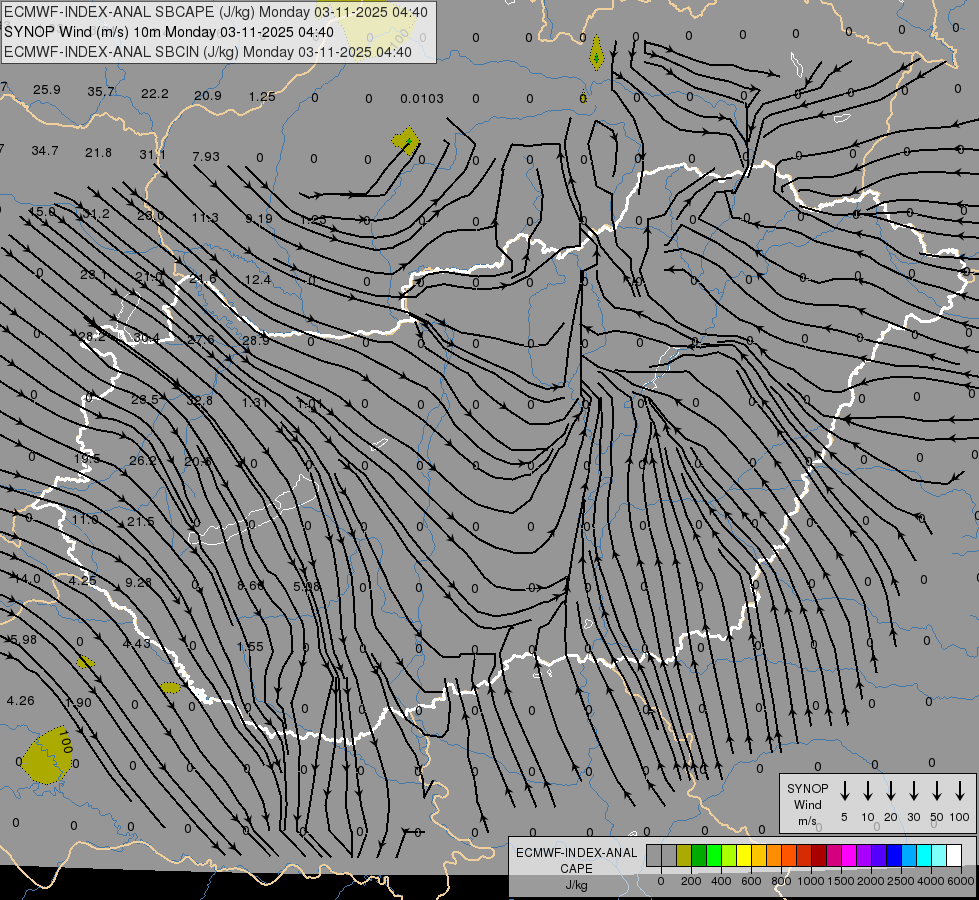Click the map value 4.26
979x900 pixels.
(x=21, y=701)
